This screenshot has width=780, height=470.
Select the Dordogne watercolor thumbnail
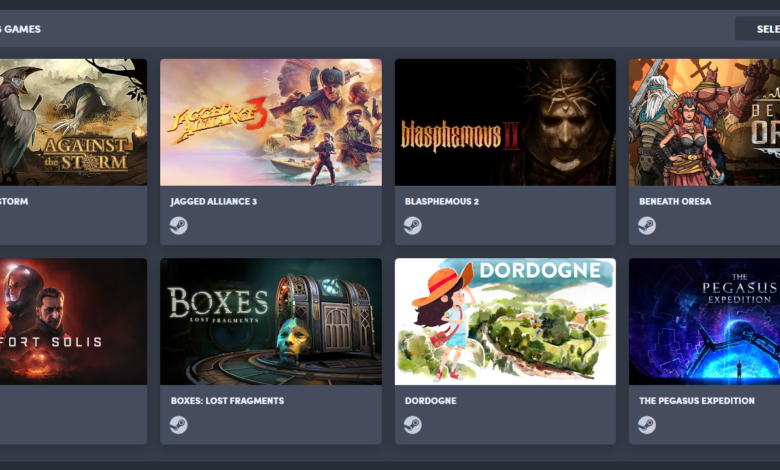505,321
